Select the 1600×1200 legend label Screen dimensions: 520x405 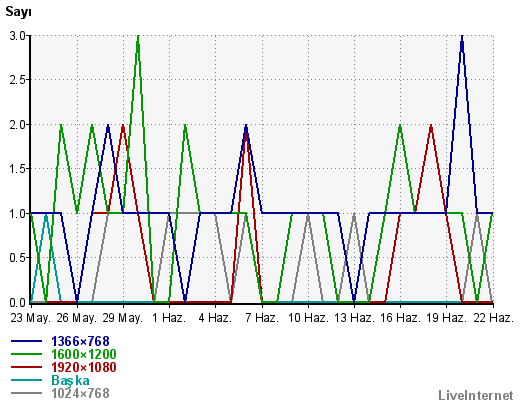pos(84,354)
